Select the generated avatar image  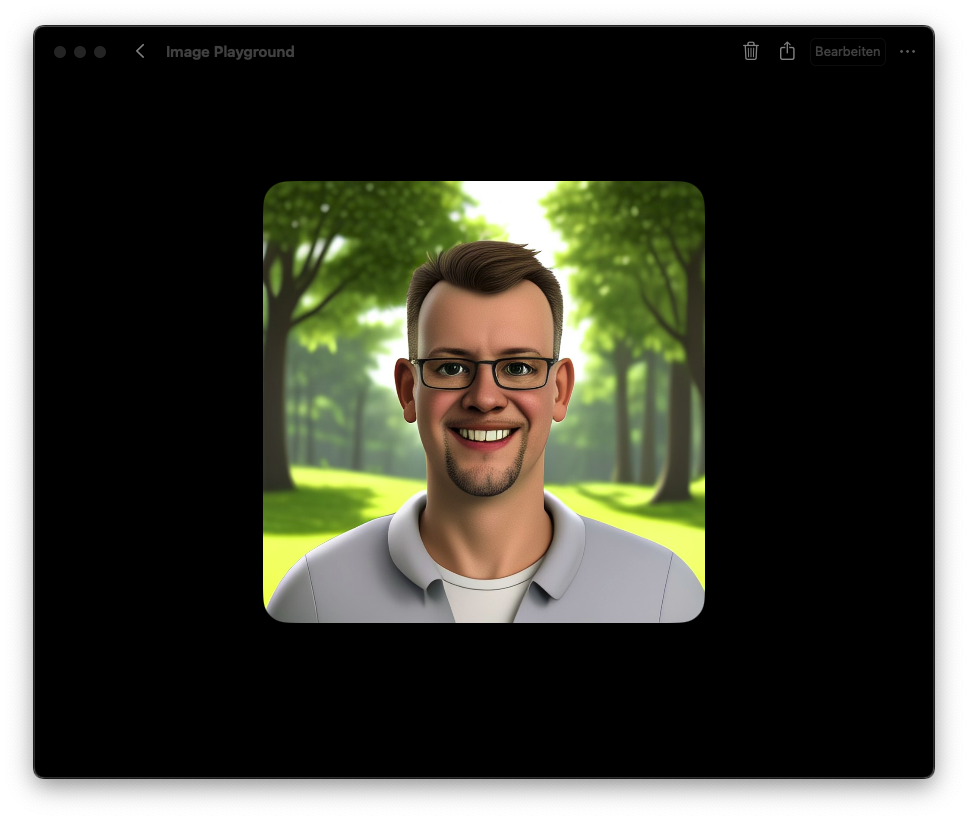(484, 401)
